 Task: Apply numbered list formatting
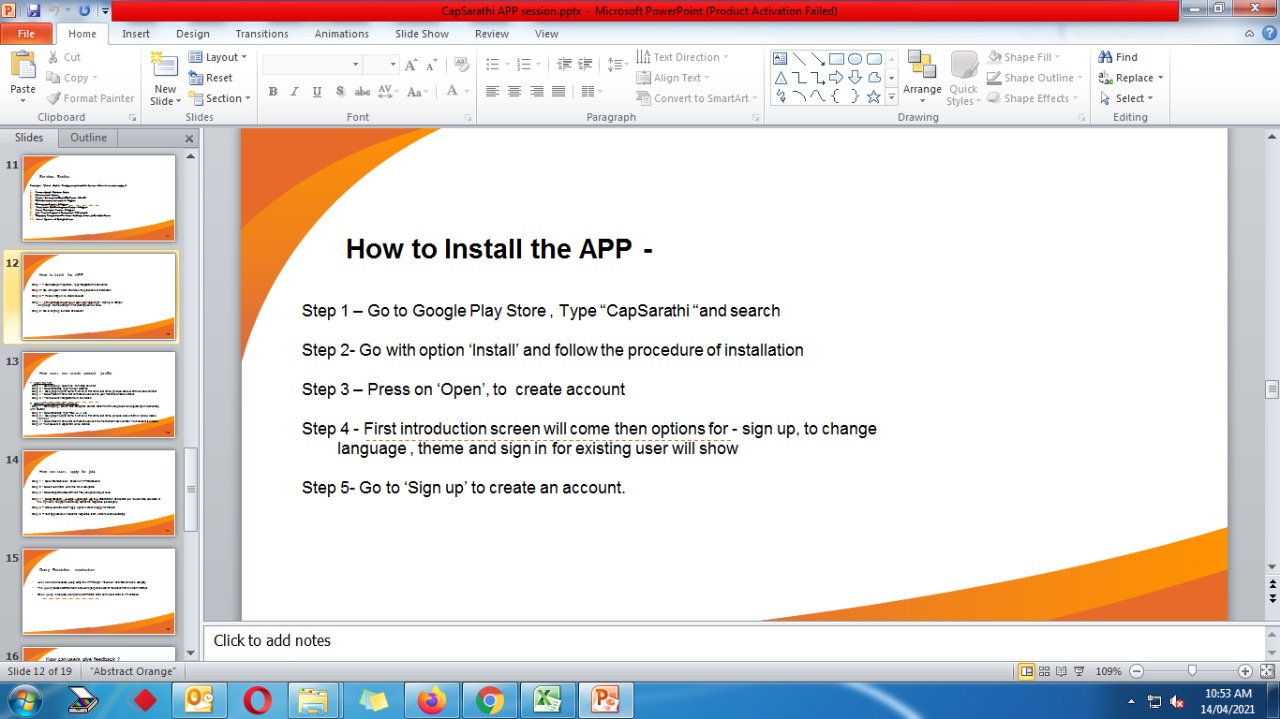[x=525, y=64]
